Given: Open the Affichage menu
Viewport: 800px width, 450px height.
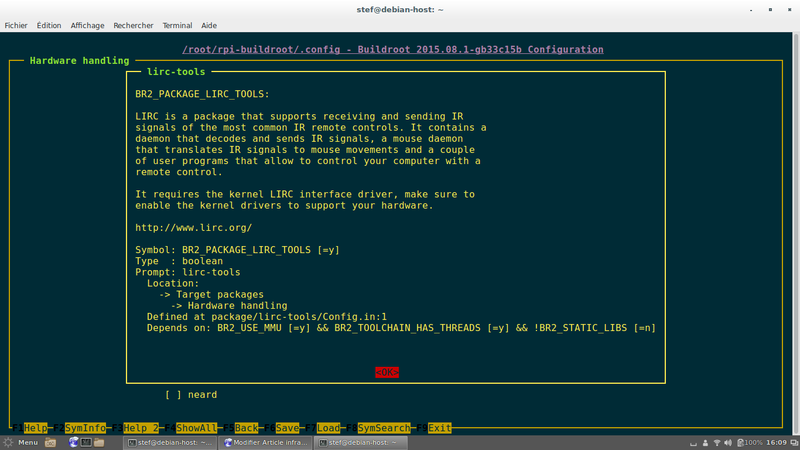Looking at the screenshot, I should (87, 26).
